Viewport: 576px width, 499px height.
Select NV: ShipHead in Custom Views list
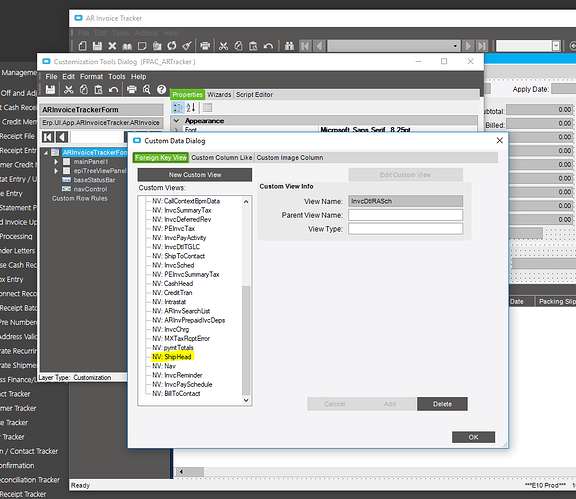172,357
